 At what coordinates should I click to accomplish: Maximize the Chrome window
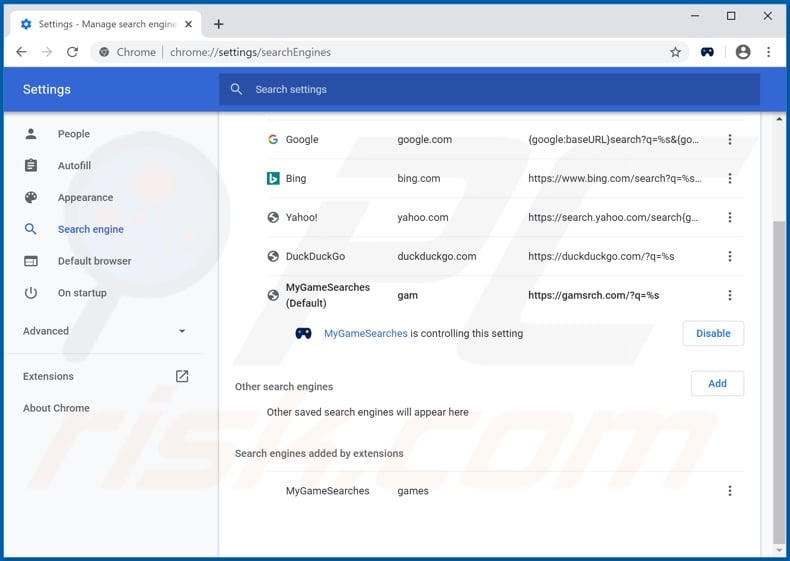[x=731, y=16]
